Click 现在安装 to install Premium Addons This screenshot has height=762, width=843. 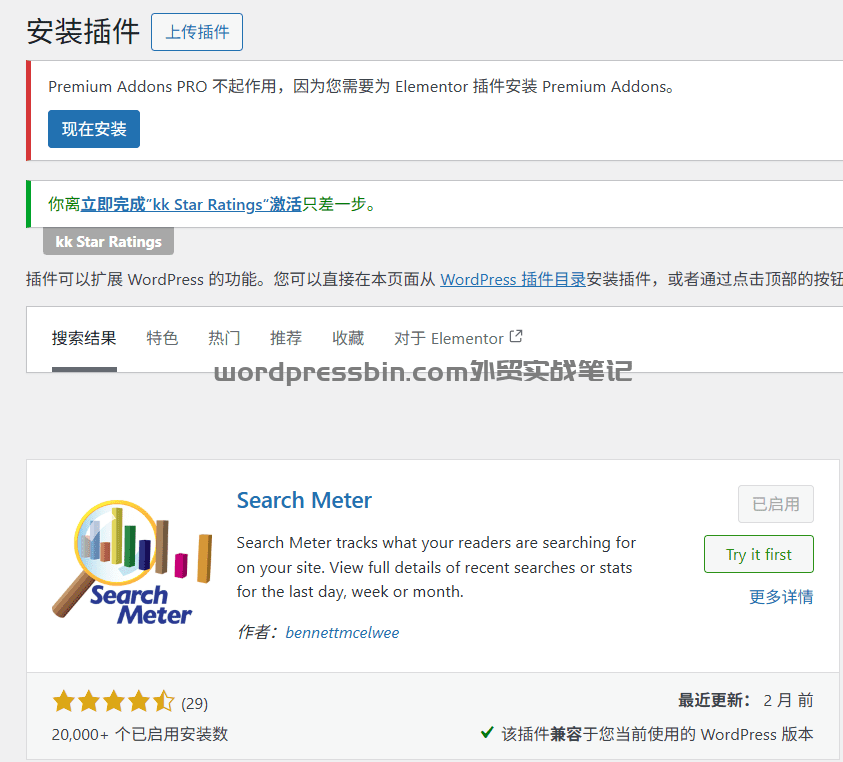coord(93,128)
